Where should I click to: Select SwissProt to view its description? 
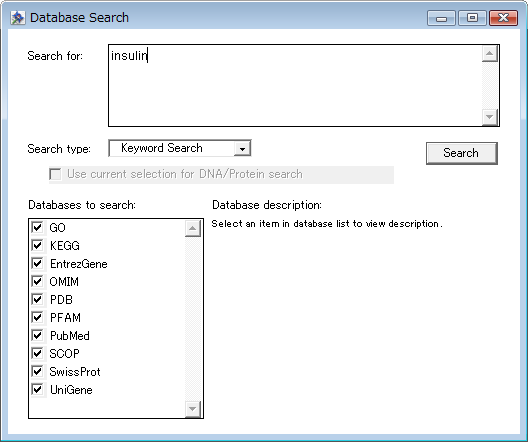[x=75, y=372]
